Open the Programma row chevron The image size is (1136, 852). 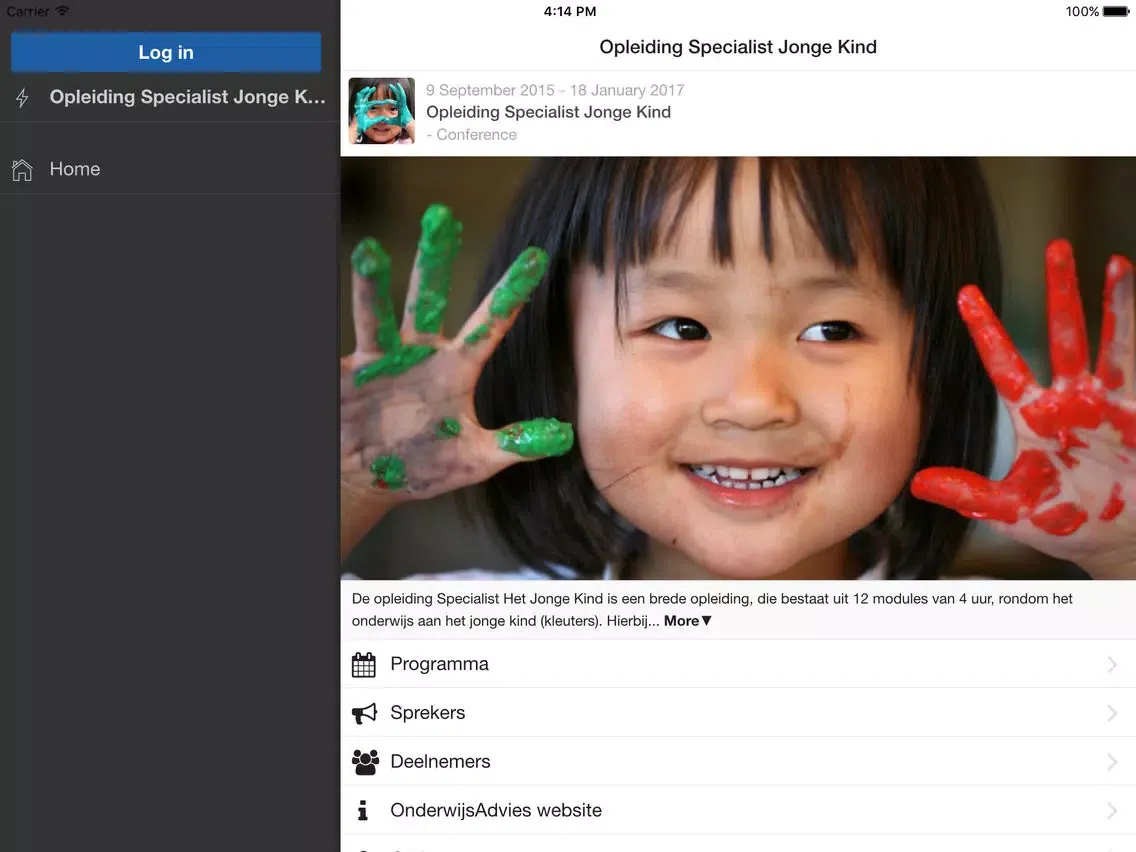(1111, 664)
